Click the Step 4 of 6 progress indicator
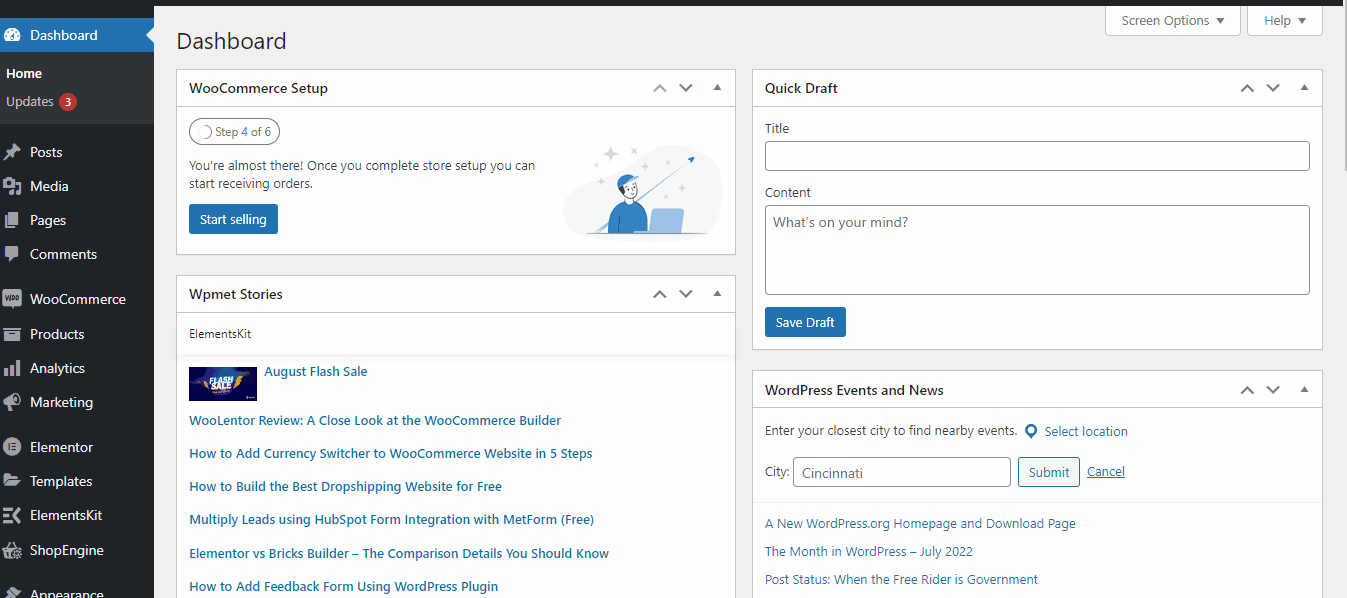The width and height of the screenshot is (1347, 598). coord(235,132)
